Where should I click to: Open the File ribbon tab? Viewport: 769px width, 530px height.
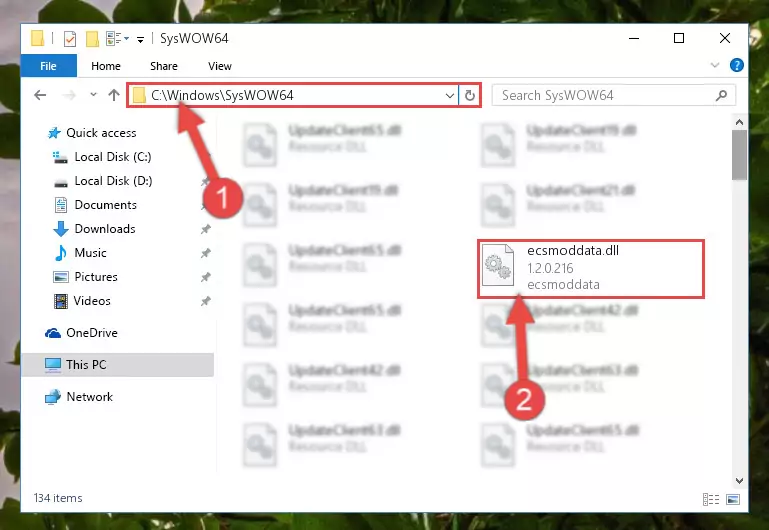49,66
